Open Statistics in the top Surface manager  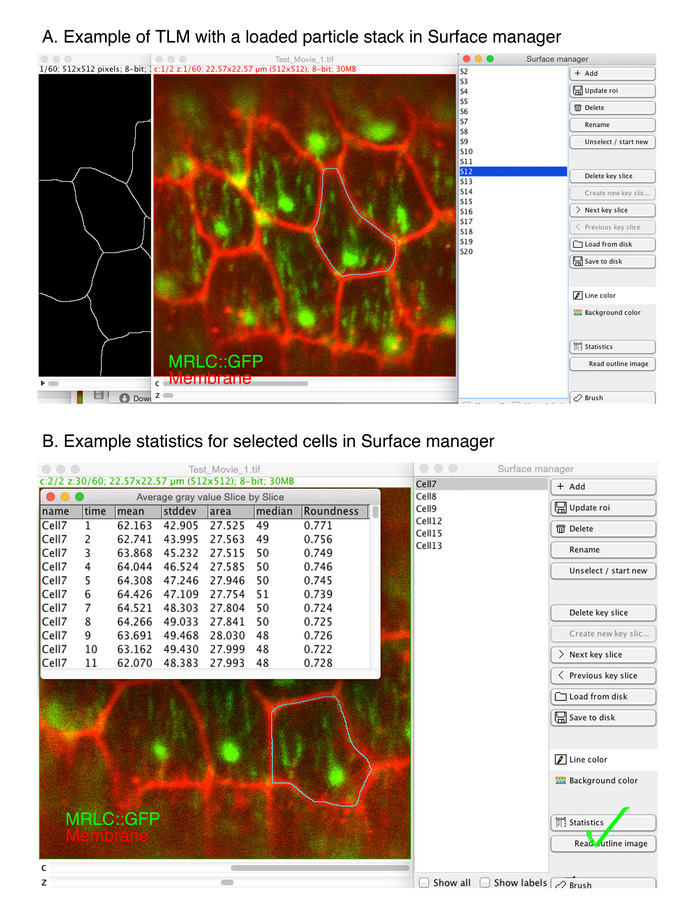612,347
